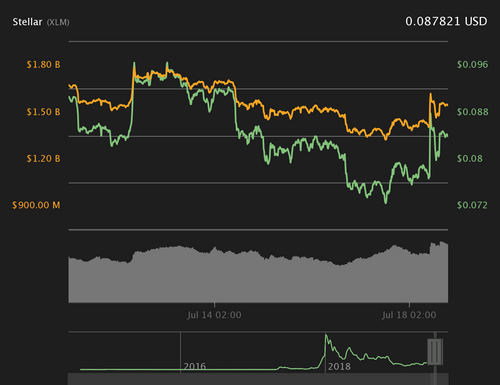Click the (XLM) ticker label
This screenshot has width=500, height=385.
pos(58,23)
